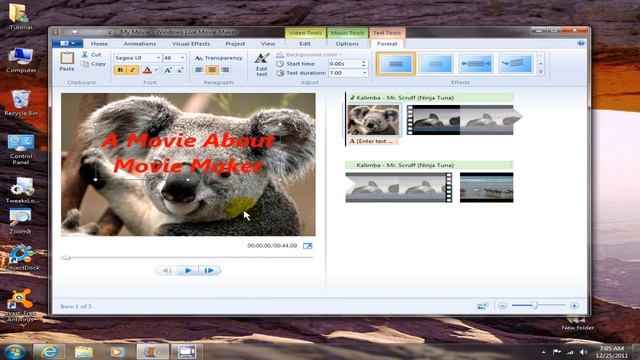
Task: Copy the selected text
Action: coord(93,64)
